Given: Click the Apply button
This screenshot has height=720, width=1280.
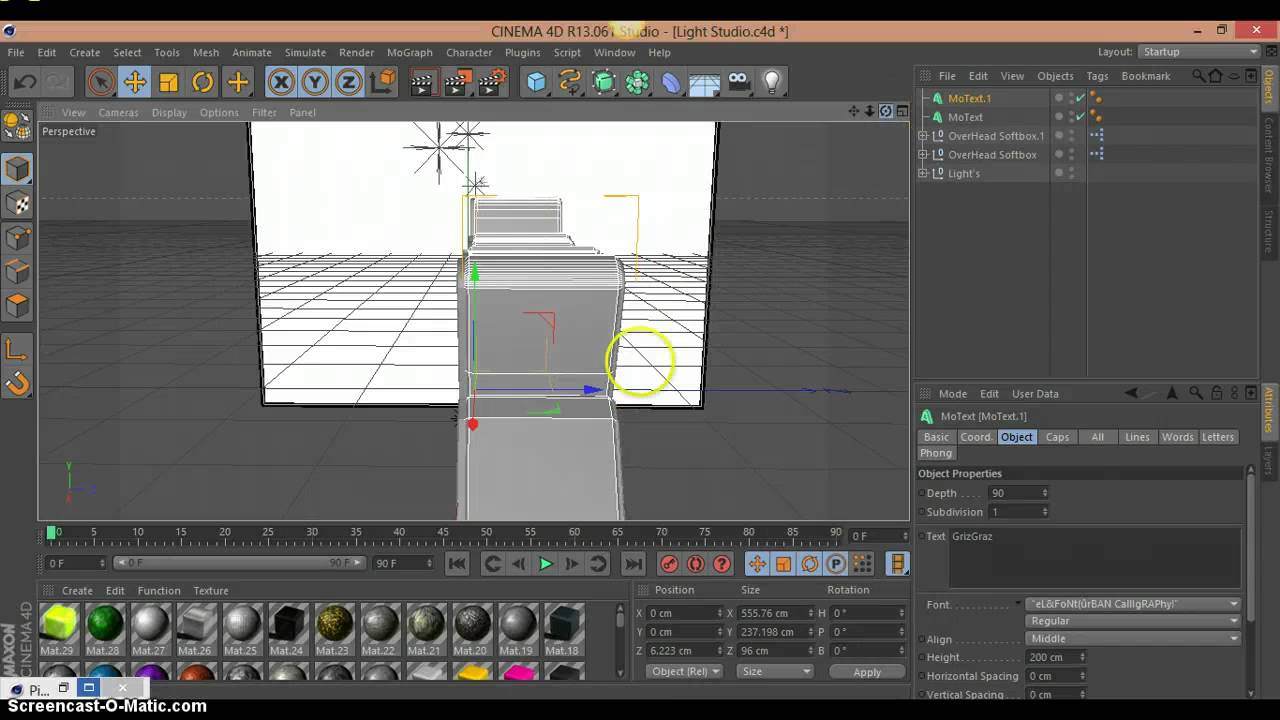Looking at the screenshot, I should point(867,672).
